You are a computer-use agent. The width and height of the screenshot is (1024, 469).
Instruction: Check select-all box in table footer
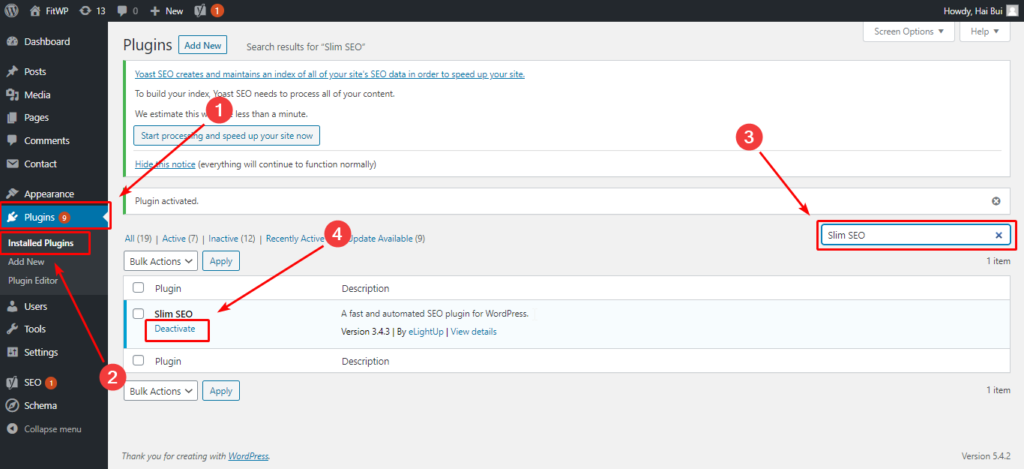click(x=138, y=360)
